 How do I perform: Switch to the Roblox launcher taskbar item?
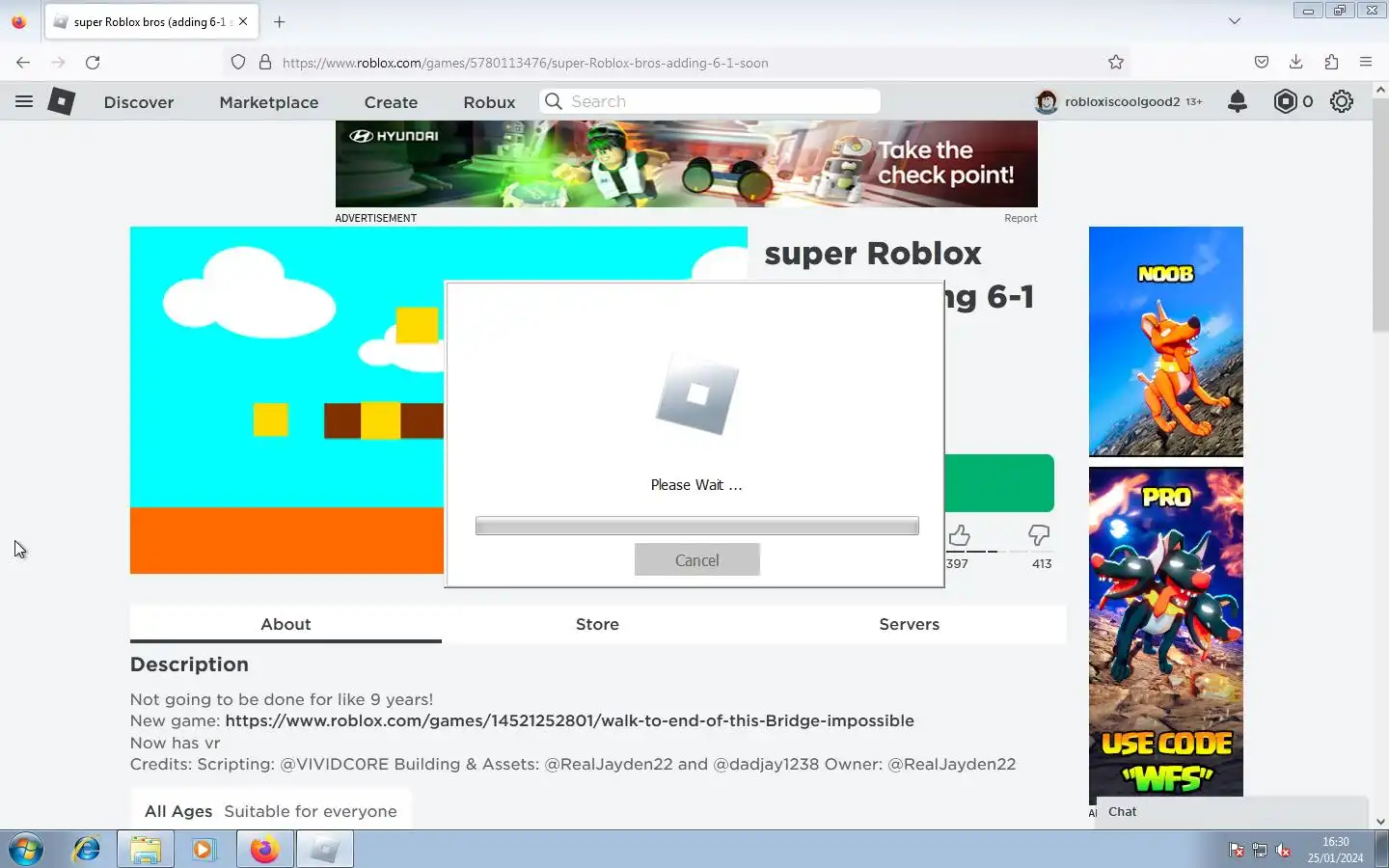325,850
